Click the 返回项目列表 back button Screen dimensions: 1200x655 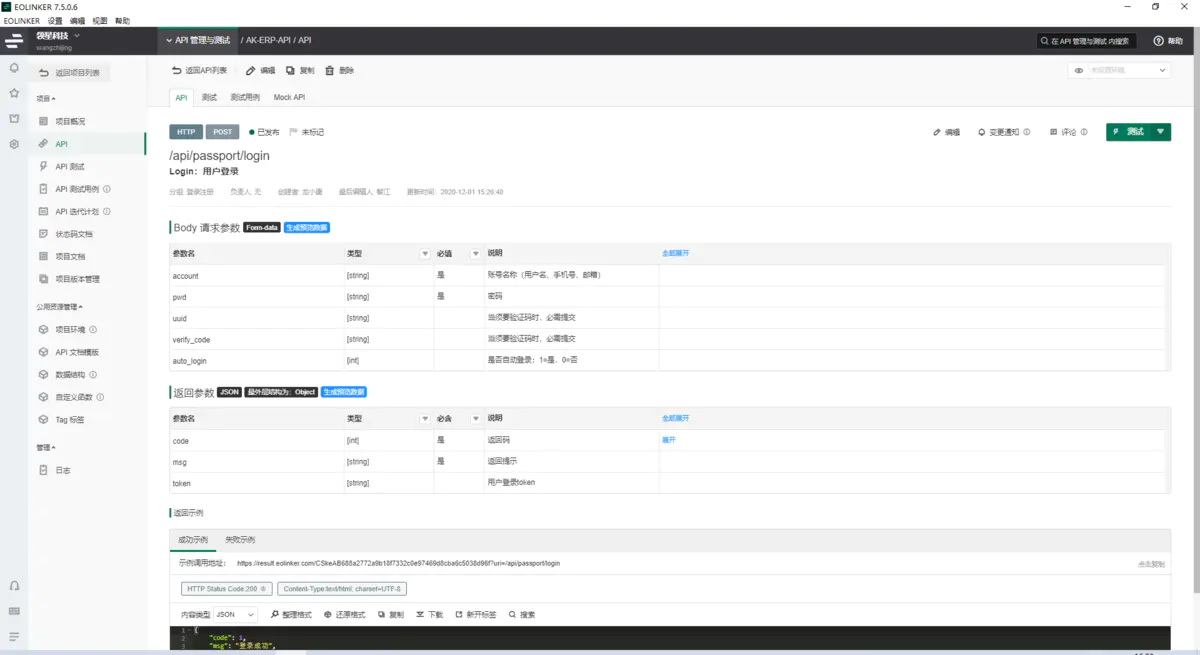(x=70, y=73)
